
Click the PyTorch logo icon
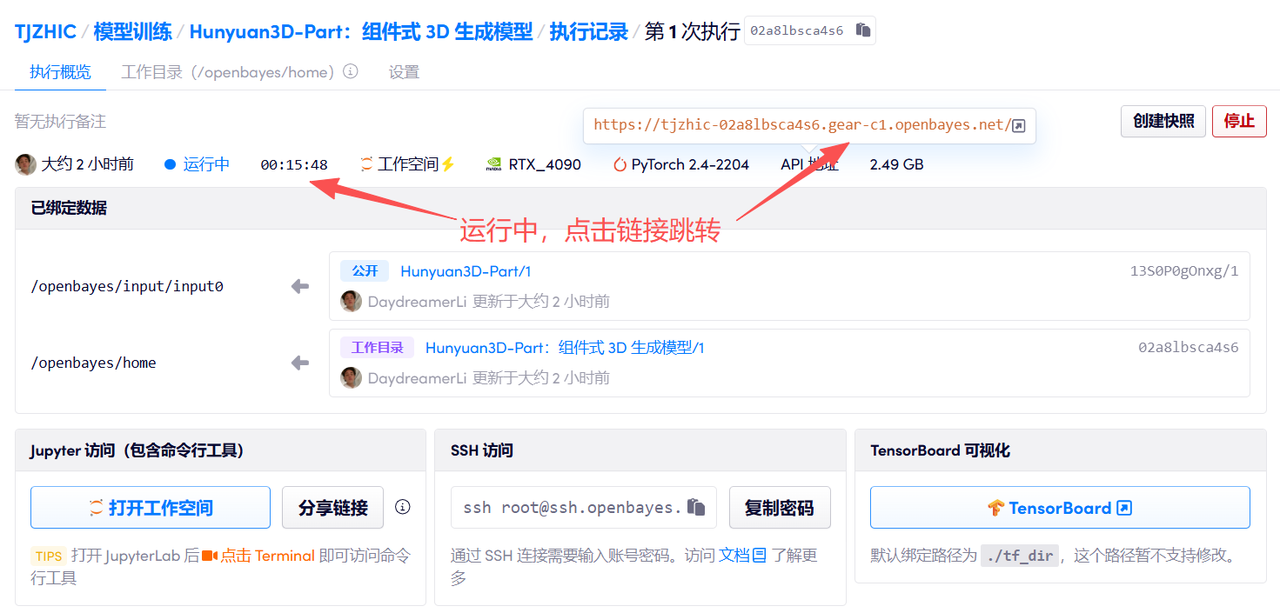click(620, 164)
